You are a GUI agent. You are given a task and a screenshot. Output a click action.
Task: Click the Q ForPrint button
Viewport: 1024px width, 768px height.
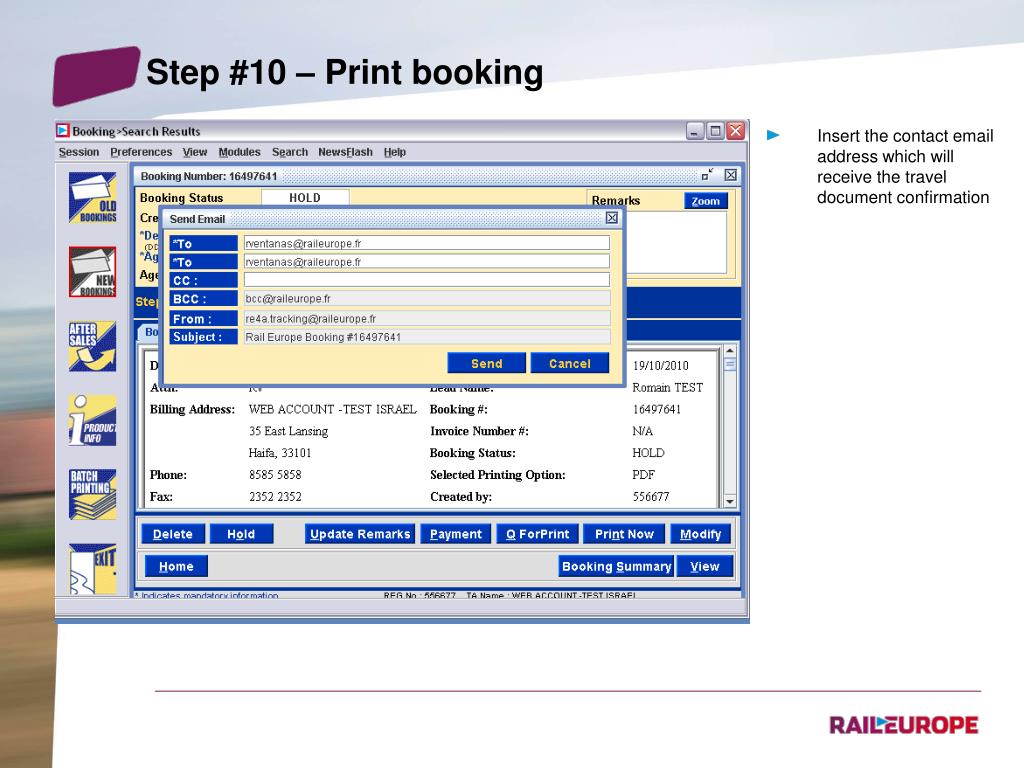tap(537, 534)
